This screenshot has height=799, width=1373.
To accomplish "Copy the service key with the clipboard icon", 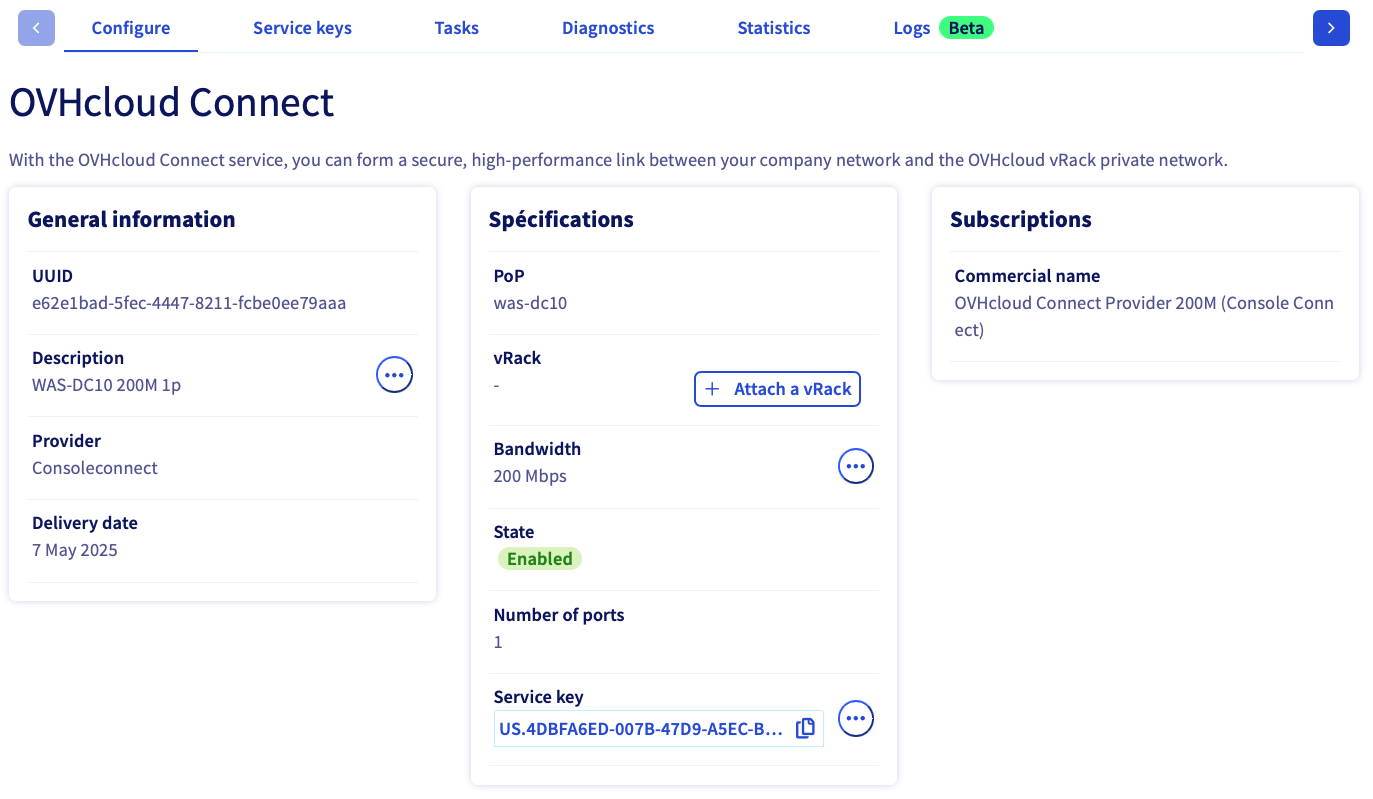I will [805, 728].
